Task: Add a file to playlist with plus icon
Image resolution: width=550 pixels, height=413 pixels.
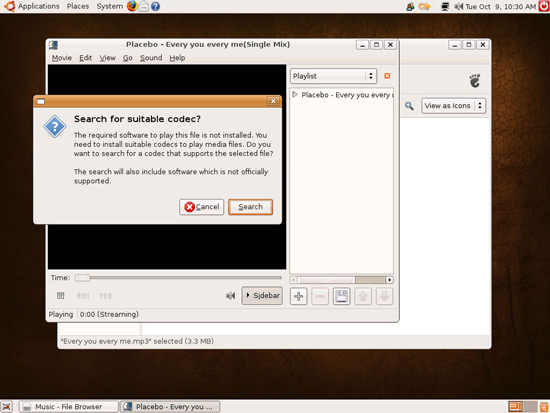Action: [299, 296]
